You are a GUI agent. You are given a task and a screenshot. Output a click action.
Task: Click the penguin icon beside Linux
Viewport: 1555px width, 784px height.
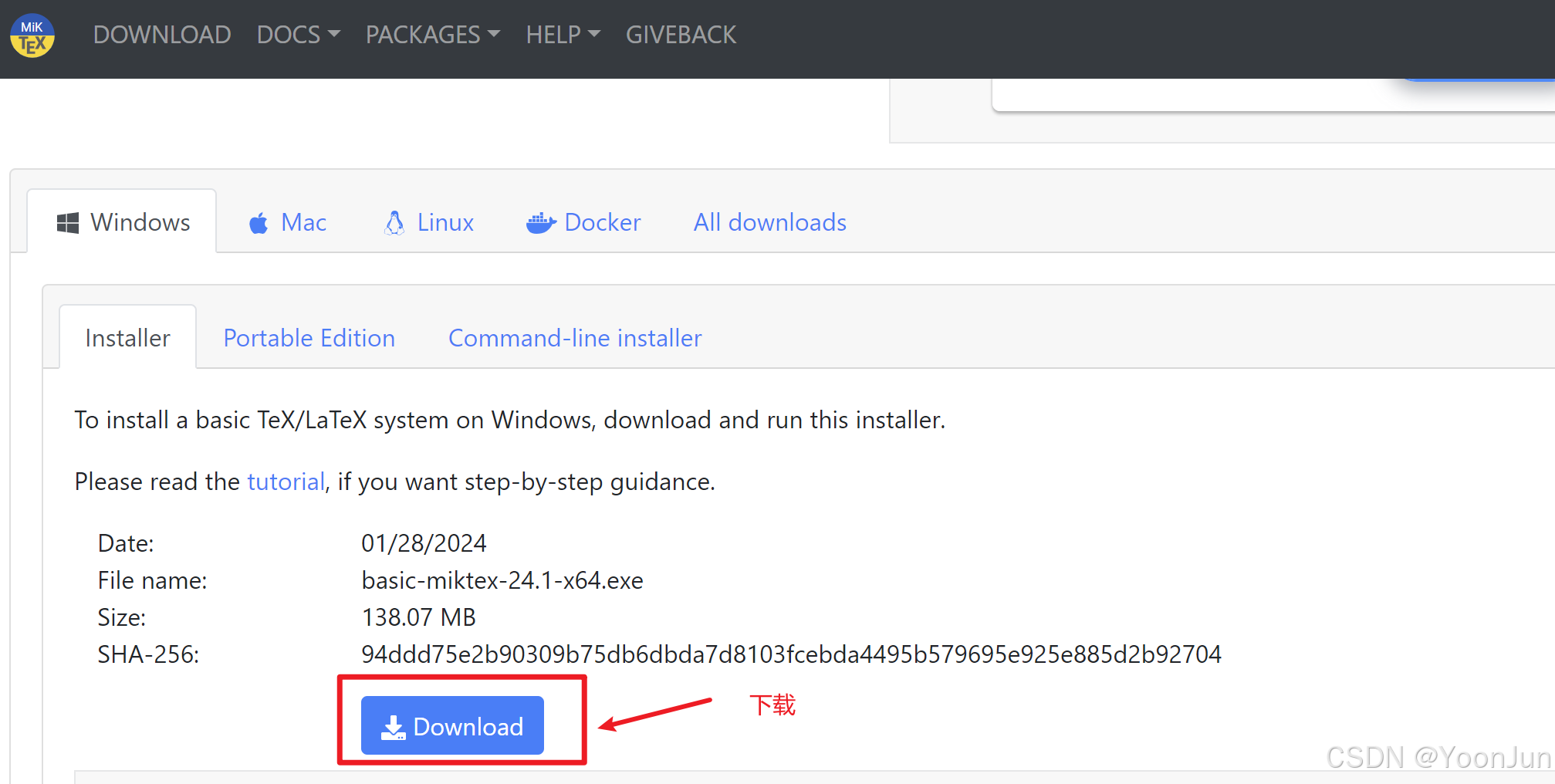pyautogui.click(x=394, y=223)
